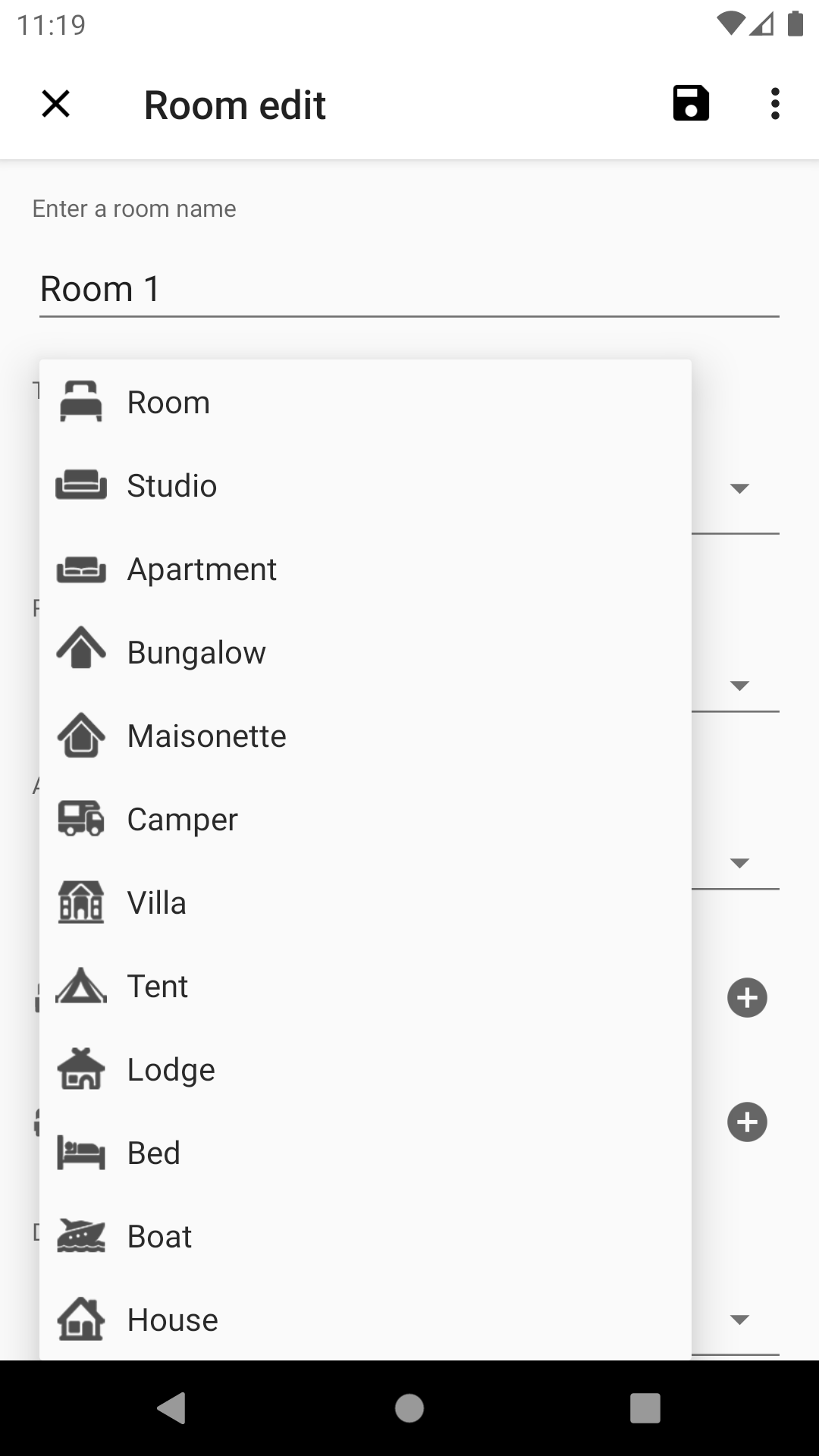Close the Room edit screen

[x=55, y=104]
